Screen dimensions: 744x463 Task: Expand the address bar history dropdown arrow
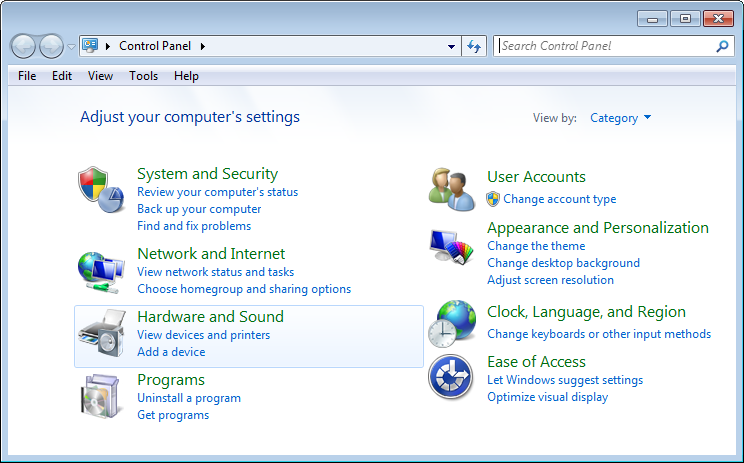tap(452, 46)
